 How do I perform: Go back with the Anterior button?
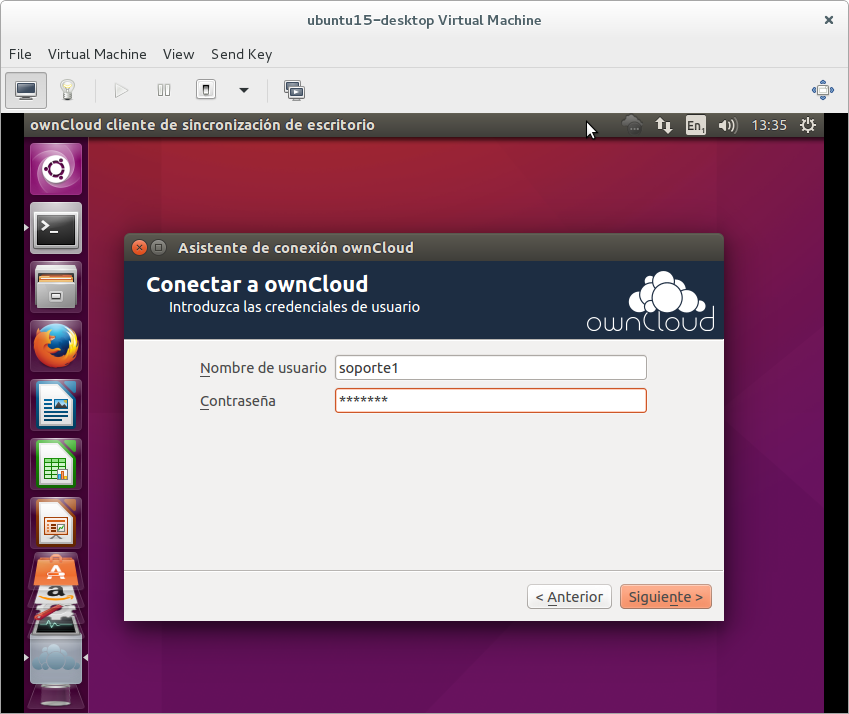[569, 597]
